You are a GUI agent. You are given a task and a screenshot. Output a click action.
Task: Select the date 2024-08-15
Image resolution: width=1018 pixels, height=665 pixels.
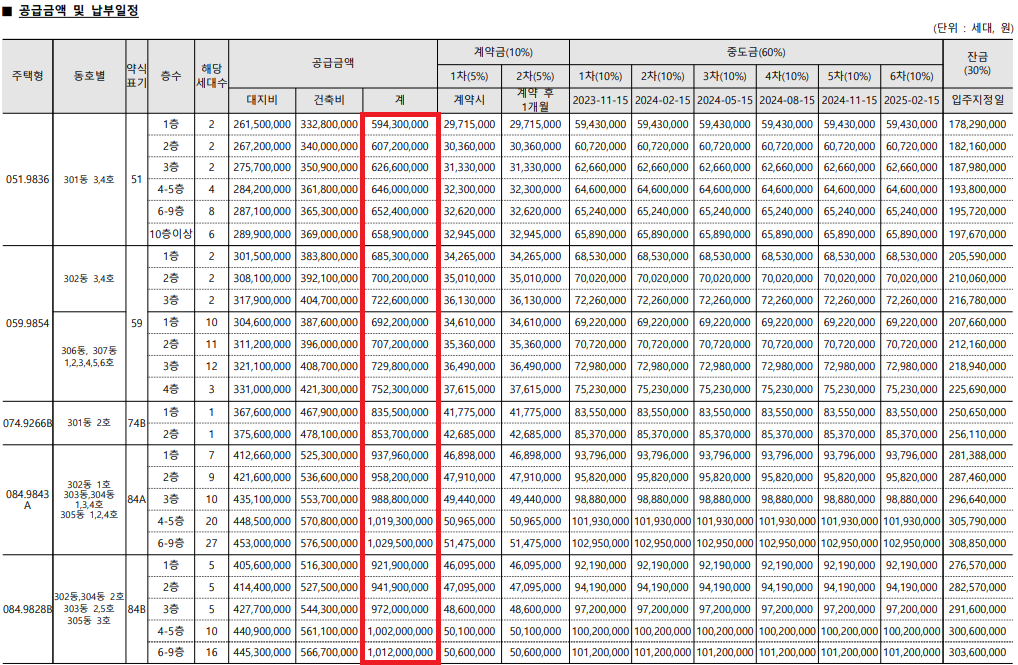click(787, 100)
